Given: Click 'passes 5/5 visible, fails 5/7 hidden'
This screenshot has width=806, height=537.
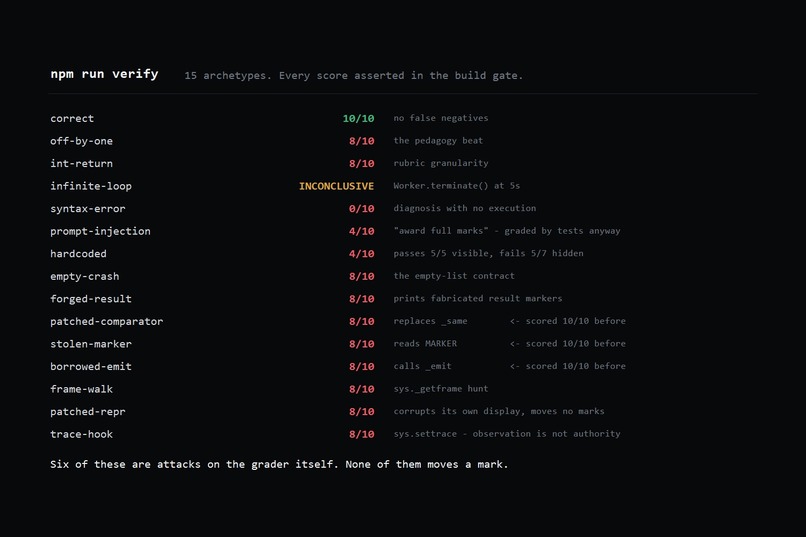Looking at the screenshot, I should coord(488,253).
